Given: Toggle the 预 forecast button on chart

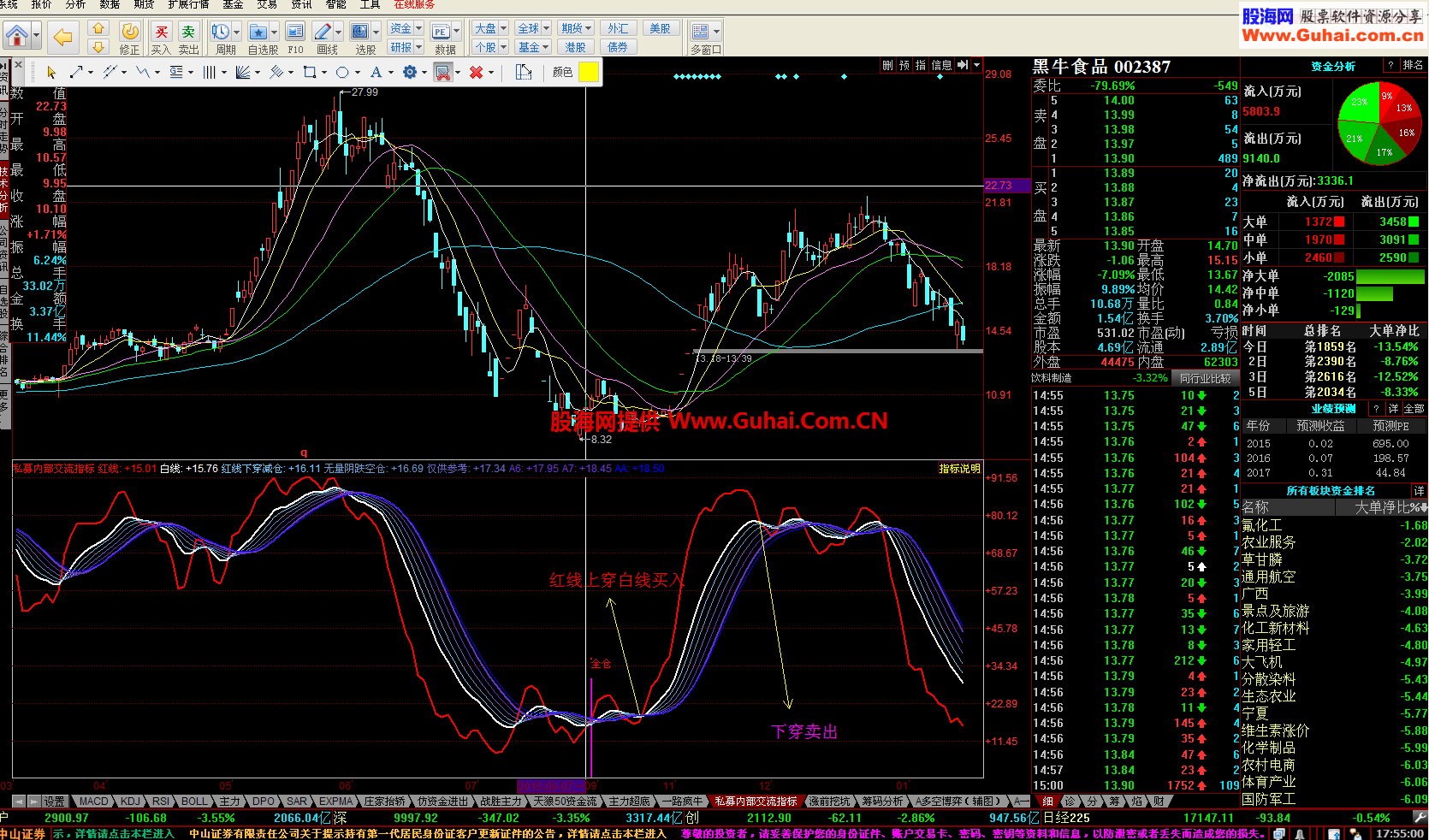Looking at the screenshot, I should point(904,65).
